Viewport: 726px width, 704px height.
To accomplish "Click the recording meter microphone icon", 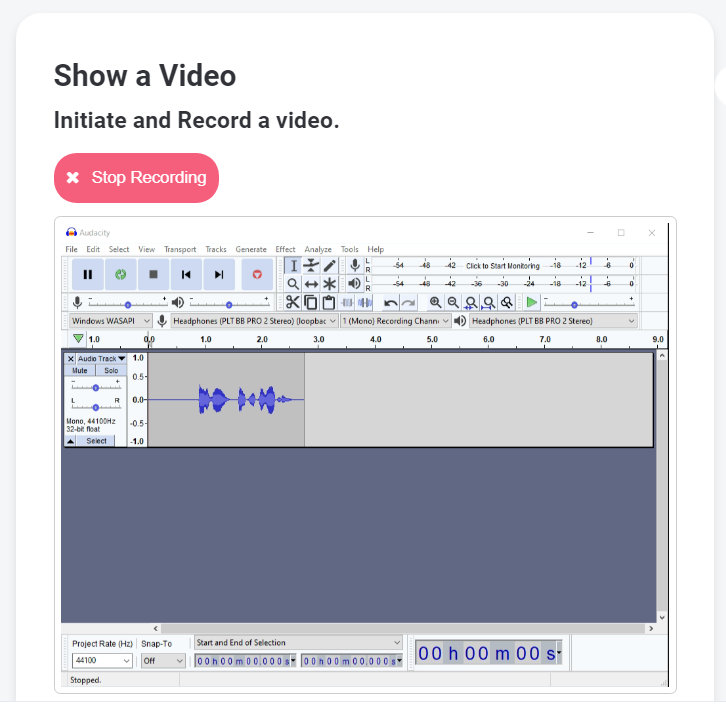I will coord(355,265).
